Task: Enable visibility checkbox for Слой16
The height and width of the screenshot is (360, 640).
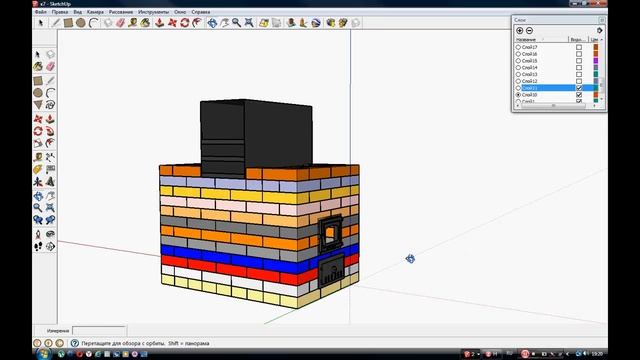Action: (x=579, y=54)
